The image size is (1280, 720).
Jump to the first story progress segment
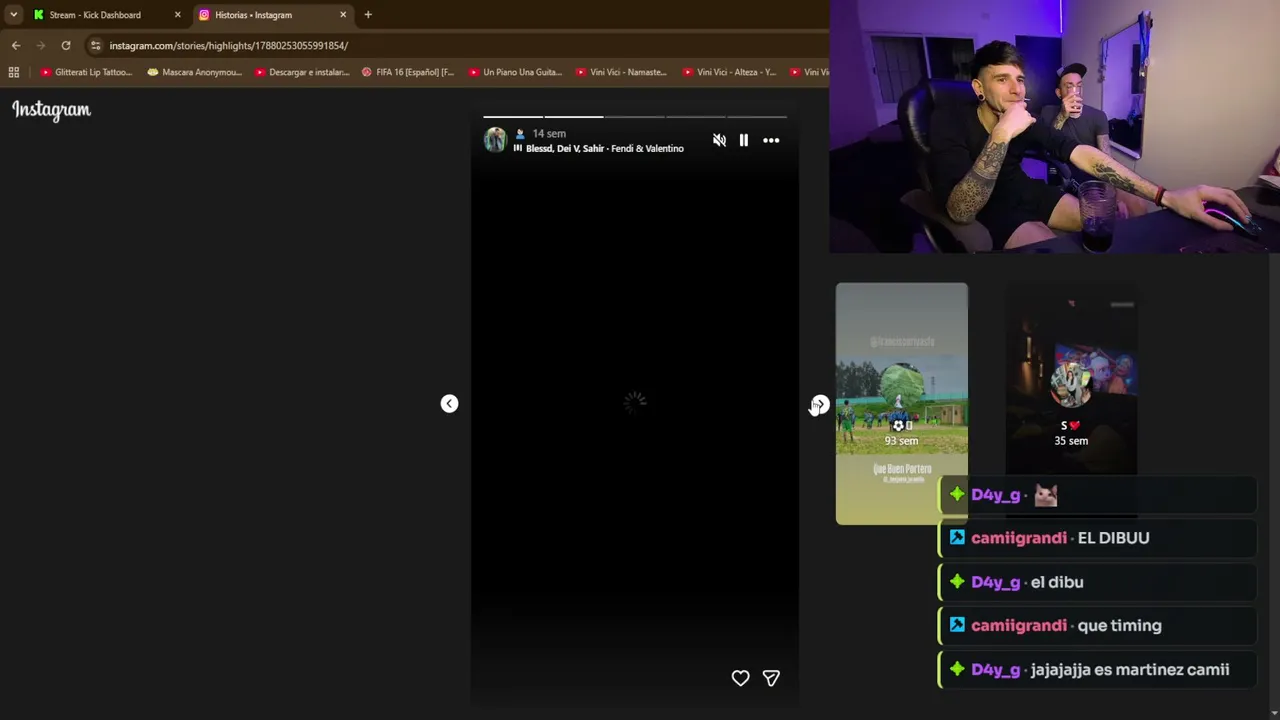click(513, 117)
